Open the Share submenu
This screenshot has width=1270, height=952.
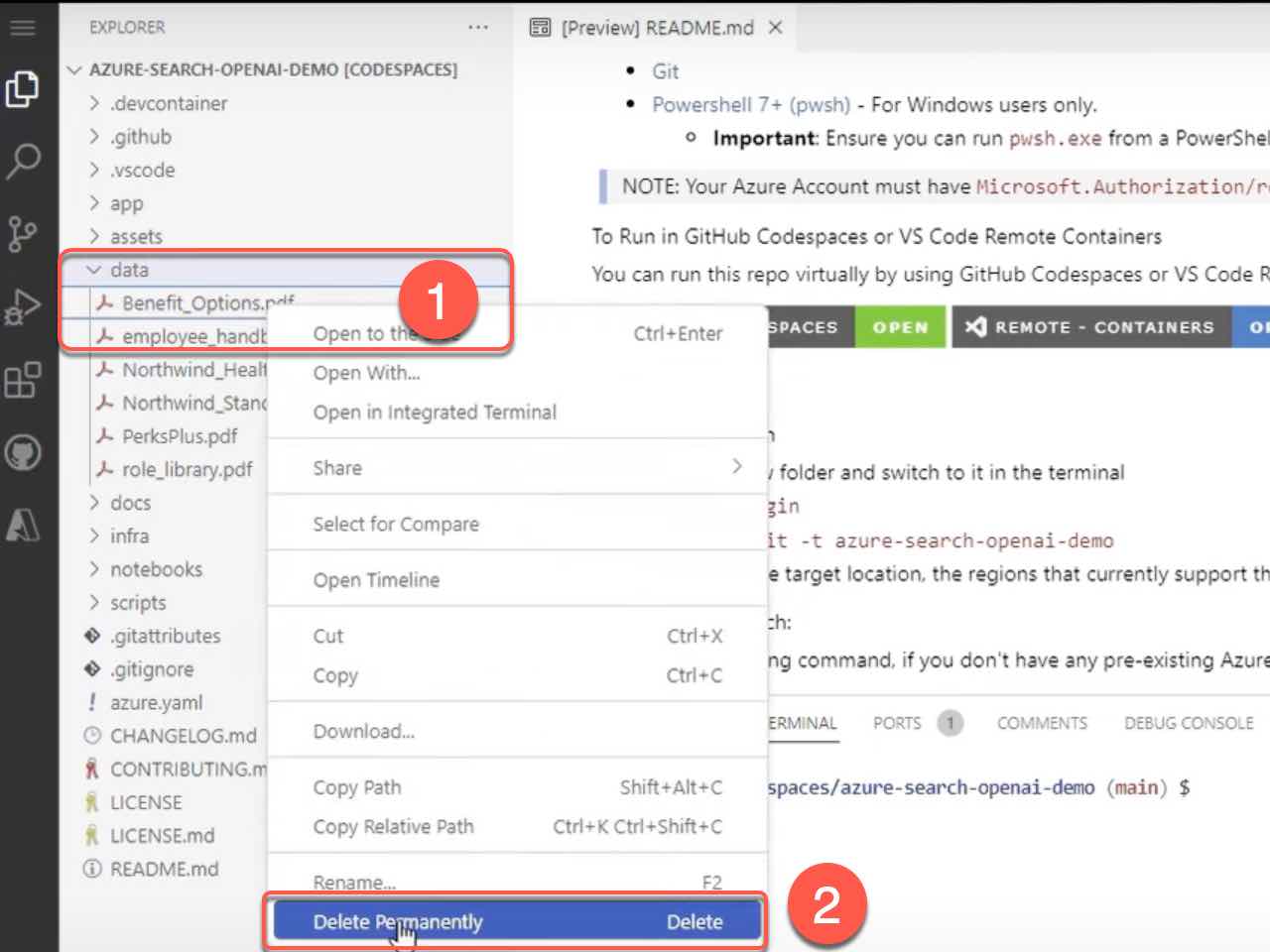coord(517,468)
